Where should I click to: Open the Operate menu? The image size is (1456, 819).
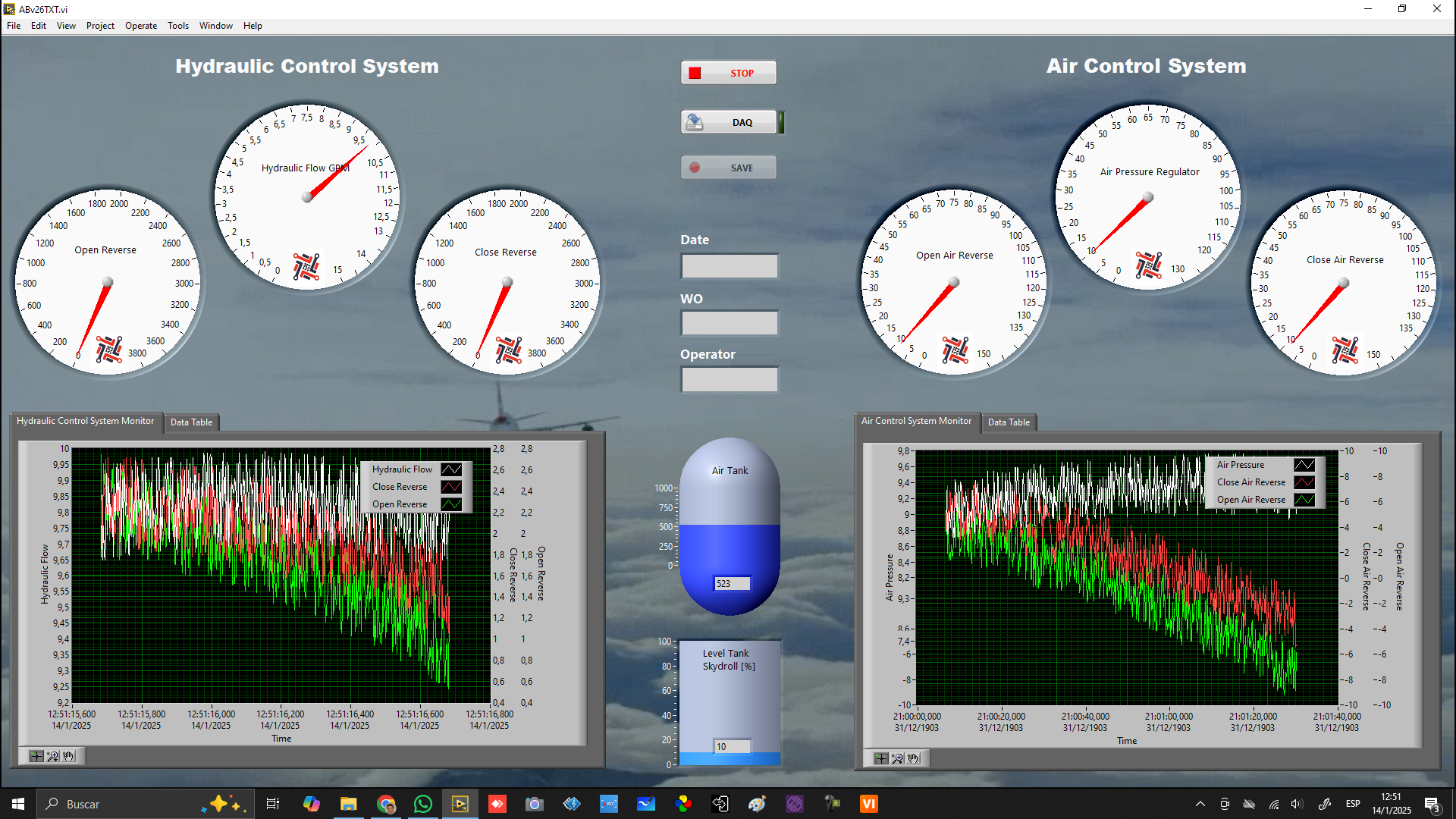[x=141, y=26]
